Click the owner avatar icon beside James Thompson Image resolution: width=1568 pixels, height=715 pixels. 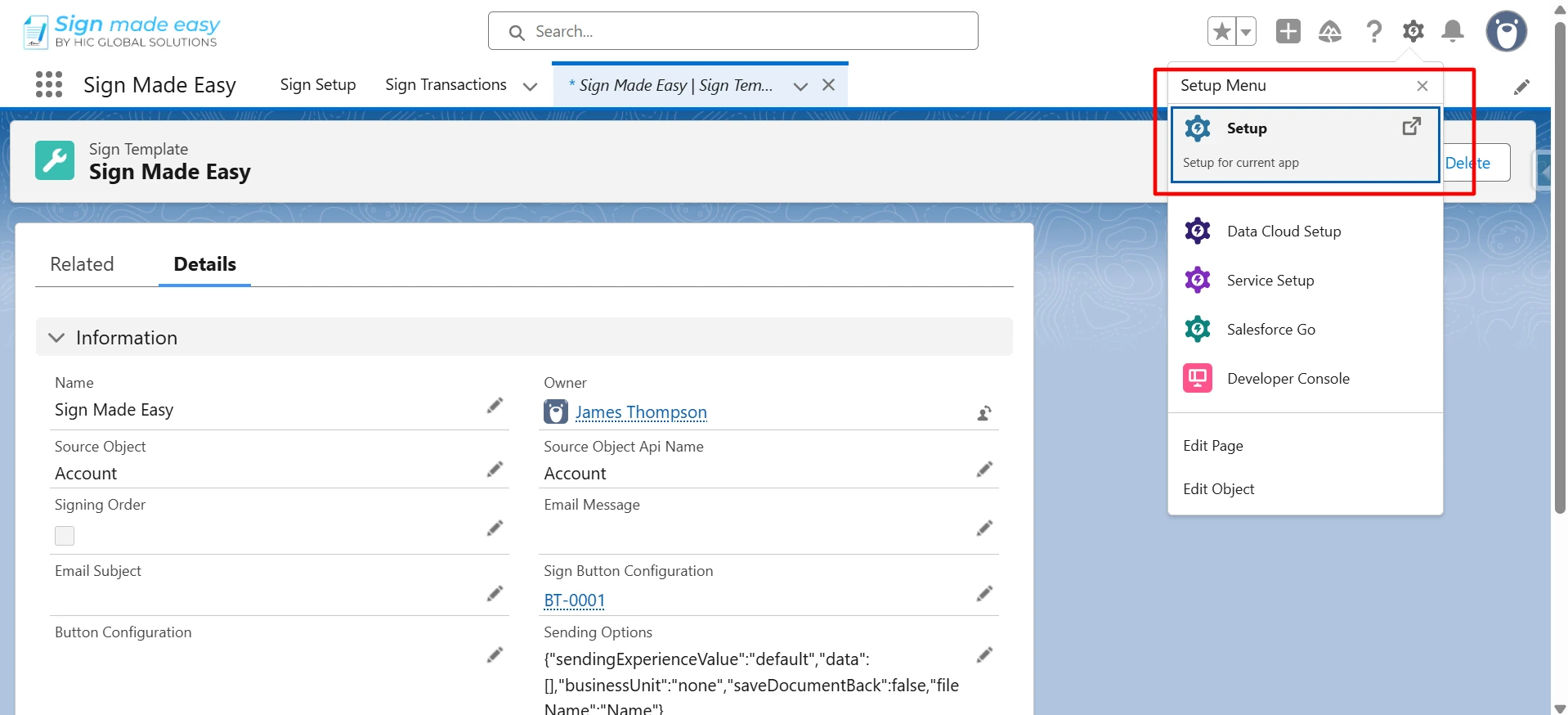click(x=556, y=411)
